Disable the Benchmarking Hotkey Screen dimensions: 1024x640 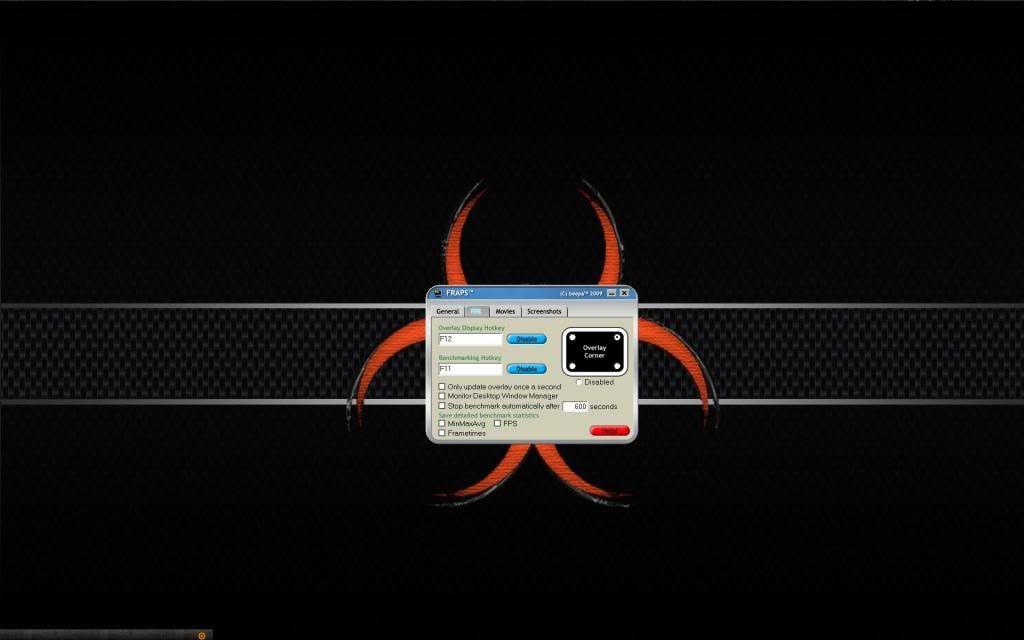(526, 369)
